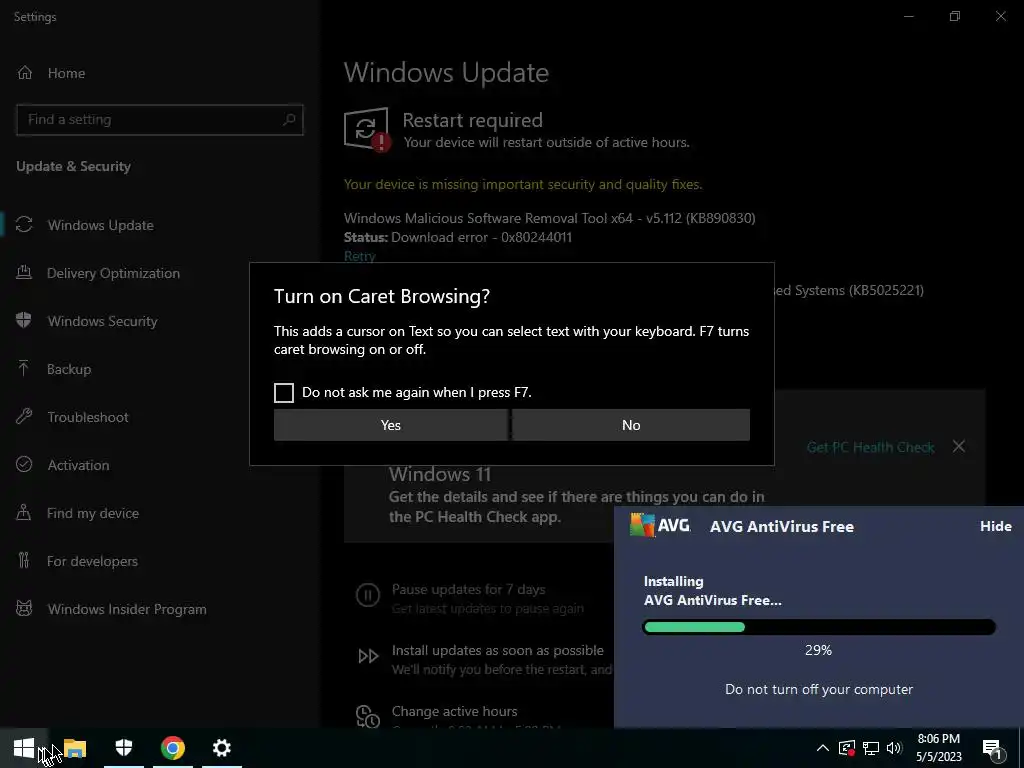Click the Troubleshoot wrench icon
1024x768 pixels.
[x=24, y=416]
